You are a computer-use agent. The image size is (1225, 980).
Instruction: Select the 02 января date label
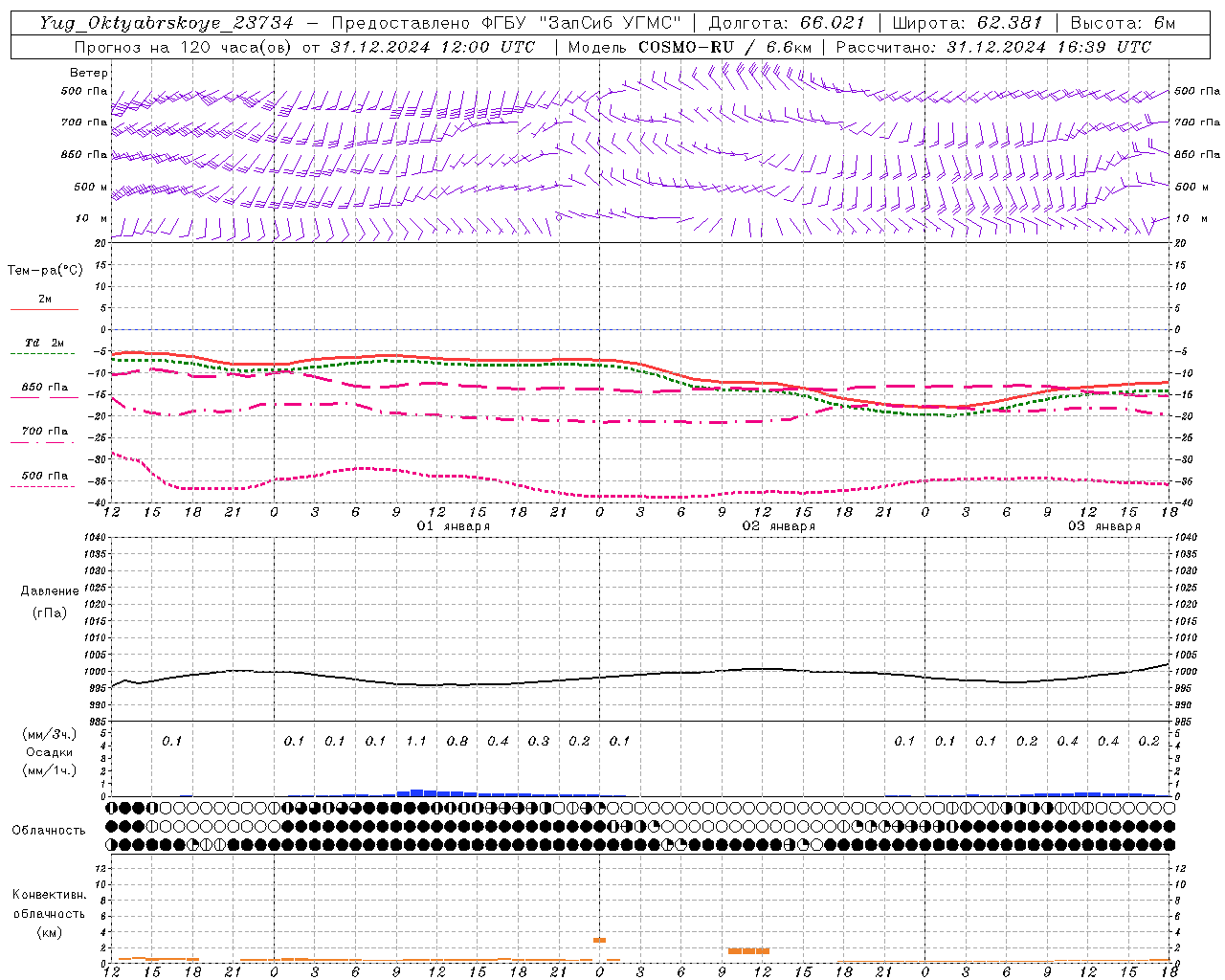(x=779, y=526)
